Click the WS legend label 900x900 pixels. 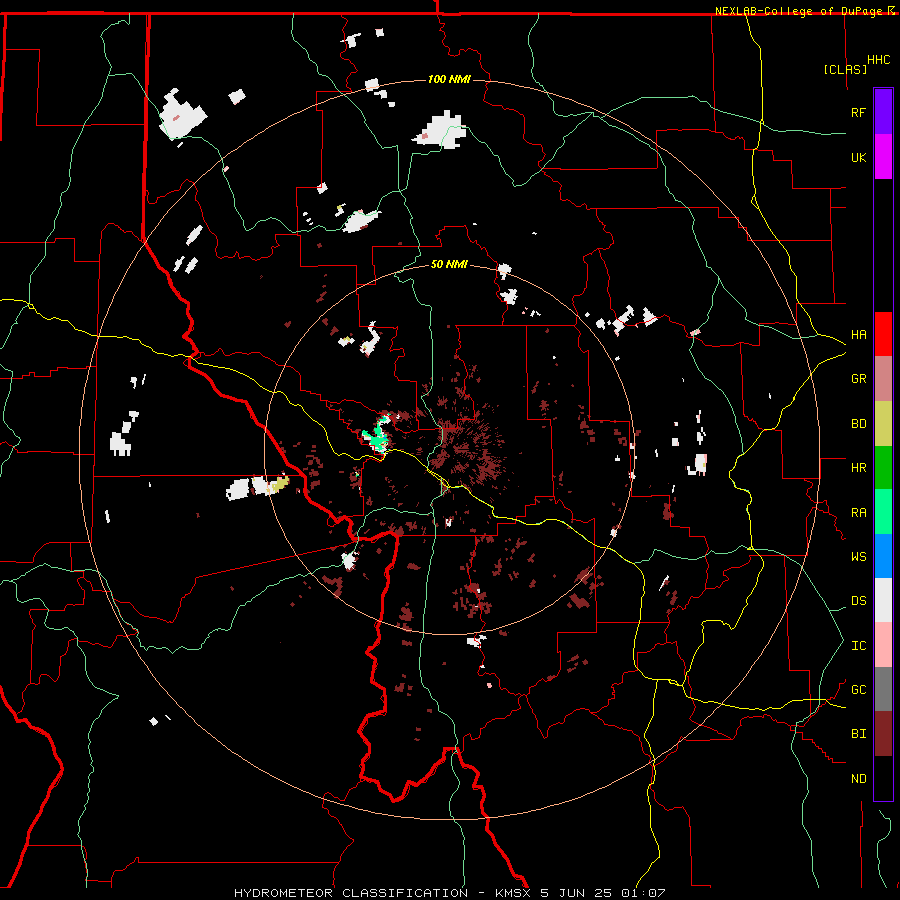click(858, 557)
